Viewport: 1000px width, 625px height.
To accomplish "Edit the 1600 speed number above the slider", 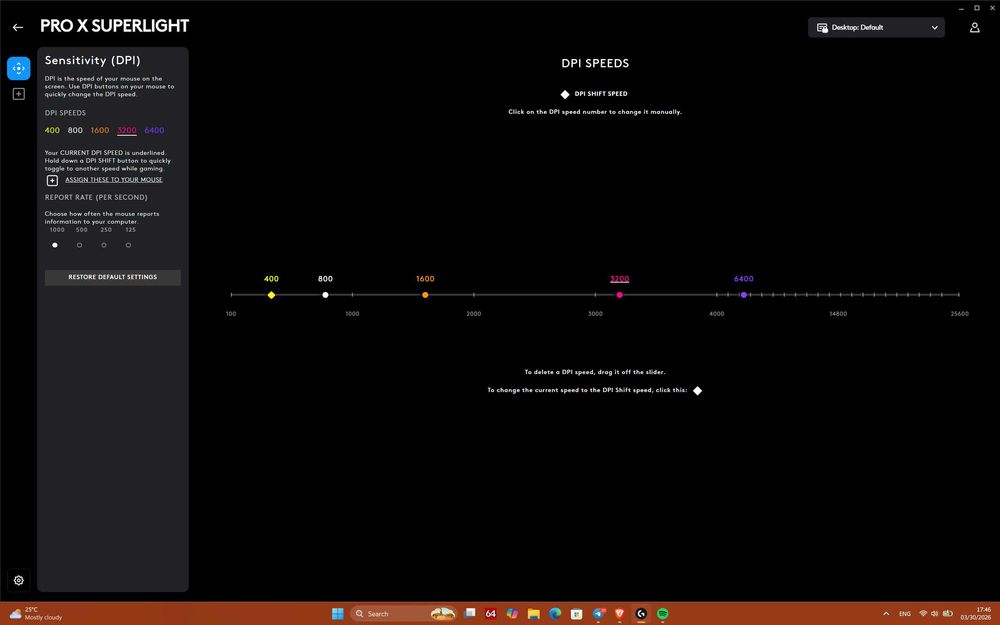I will [x=425, y=279].
